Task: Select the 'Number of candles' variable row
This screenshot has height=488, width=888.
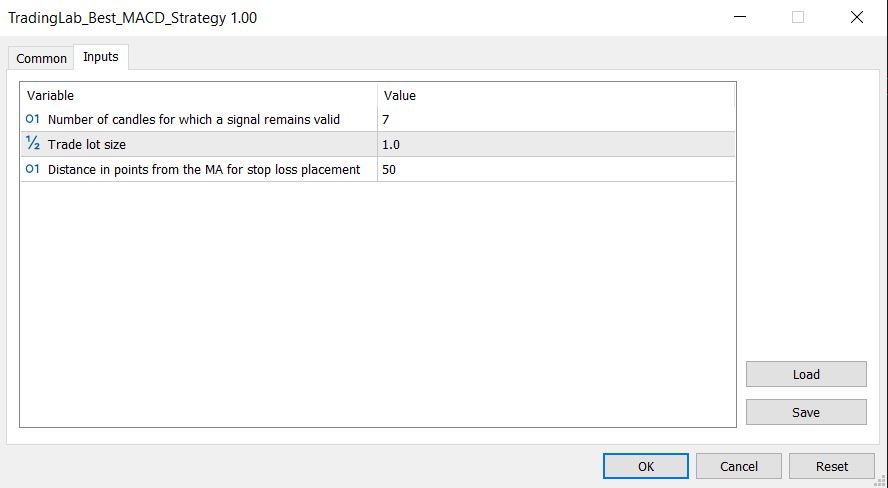Action: click(194, 120)
